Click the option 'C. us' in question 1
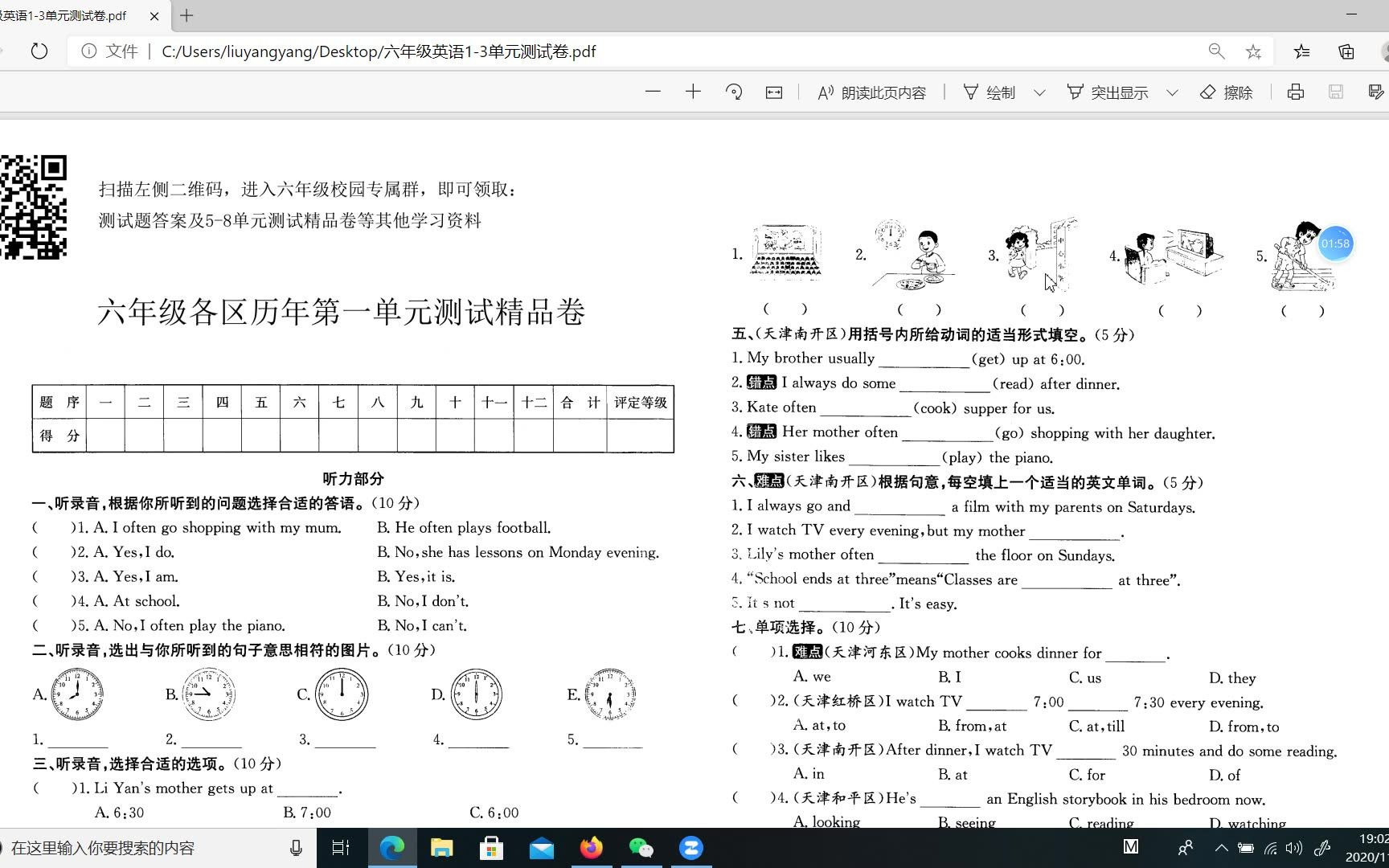The width and height of the screenshot is (1389, 868). pyautogui.click(x=1085, y=678)
